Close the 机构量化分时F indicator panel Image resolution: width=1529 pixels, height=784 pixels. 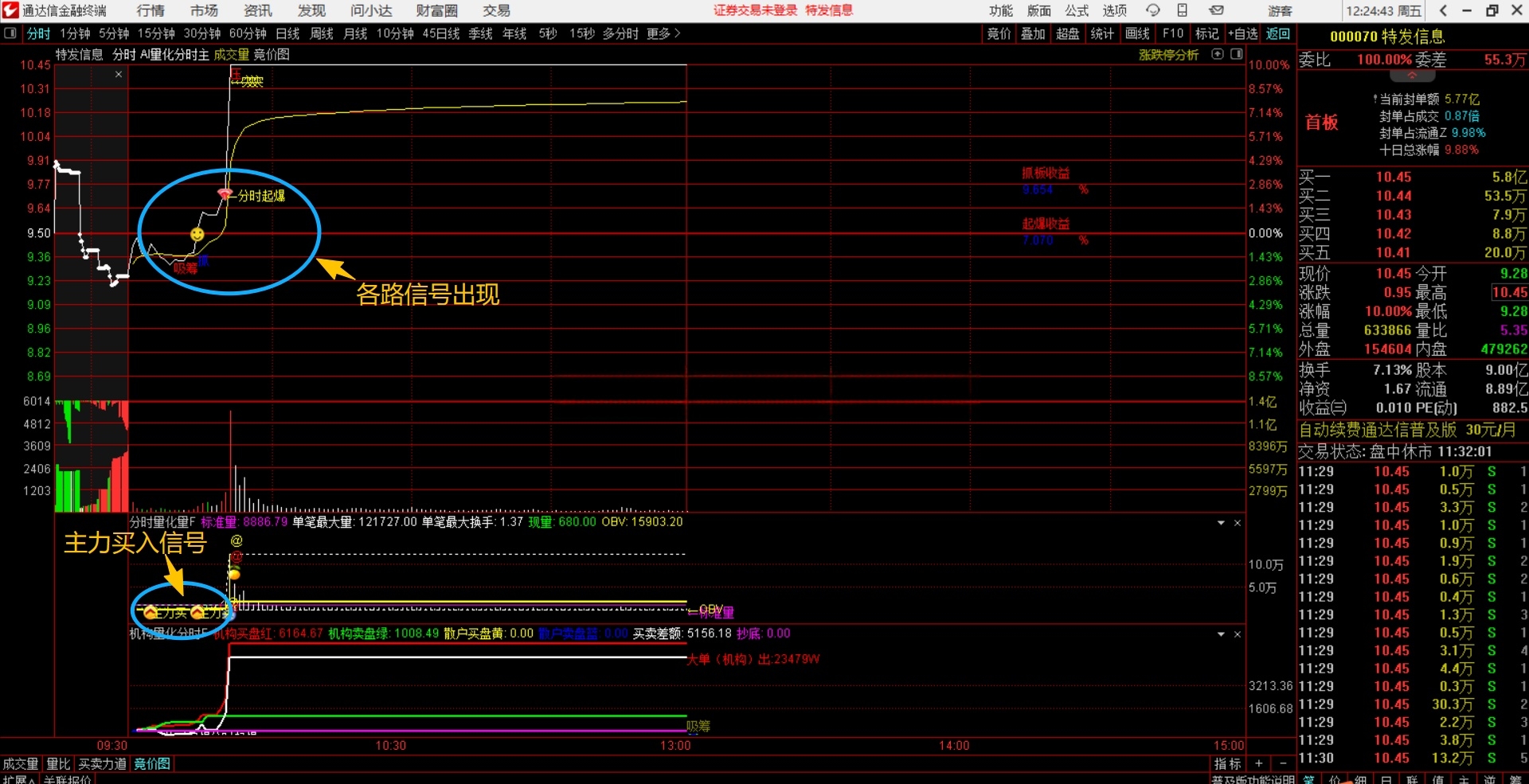pos(1238,634)
